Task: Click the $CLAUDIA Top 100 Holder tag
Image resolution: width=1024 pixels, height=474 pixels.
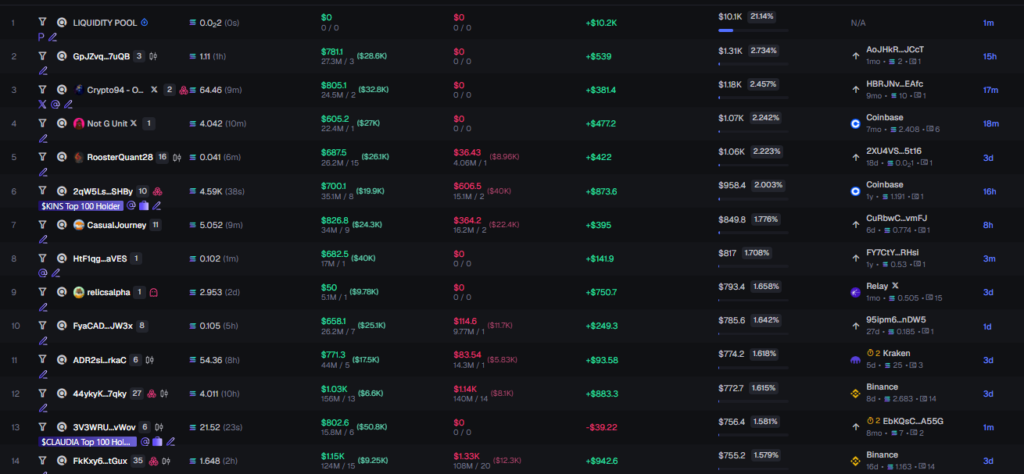Action: 88,442
